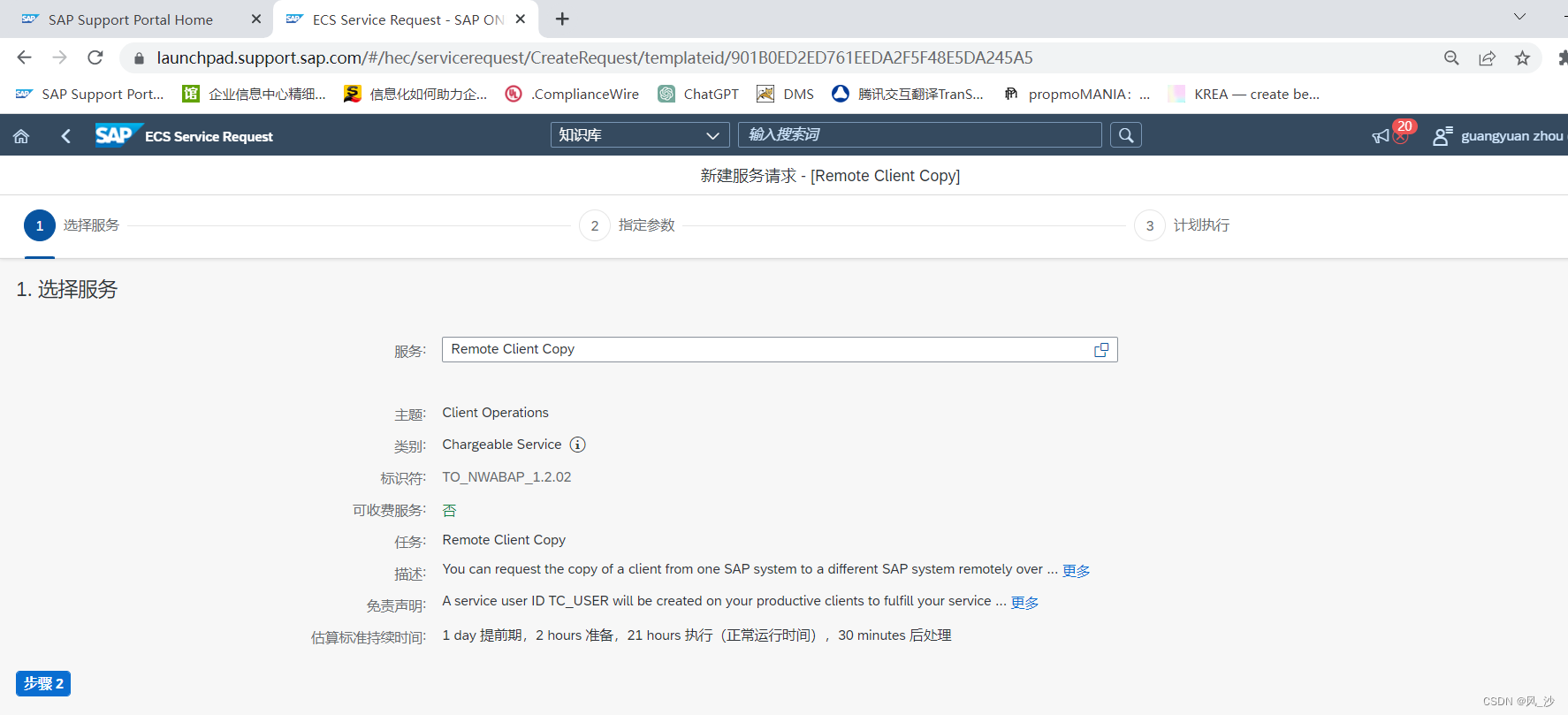Click browser back arrow
This screenshot has width=1568, height=715.
24,57
